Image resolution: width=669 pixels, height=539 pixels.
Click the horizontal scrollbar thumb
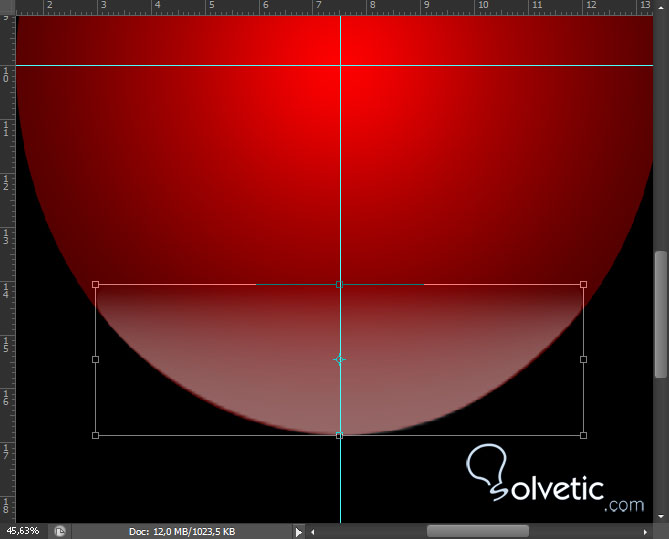478,531
